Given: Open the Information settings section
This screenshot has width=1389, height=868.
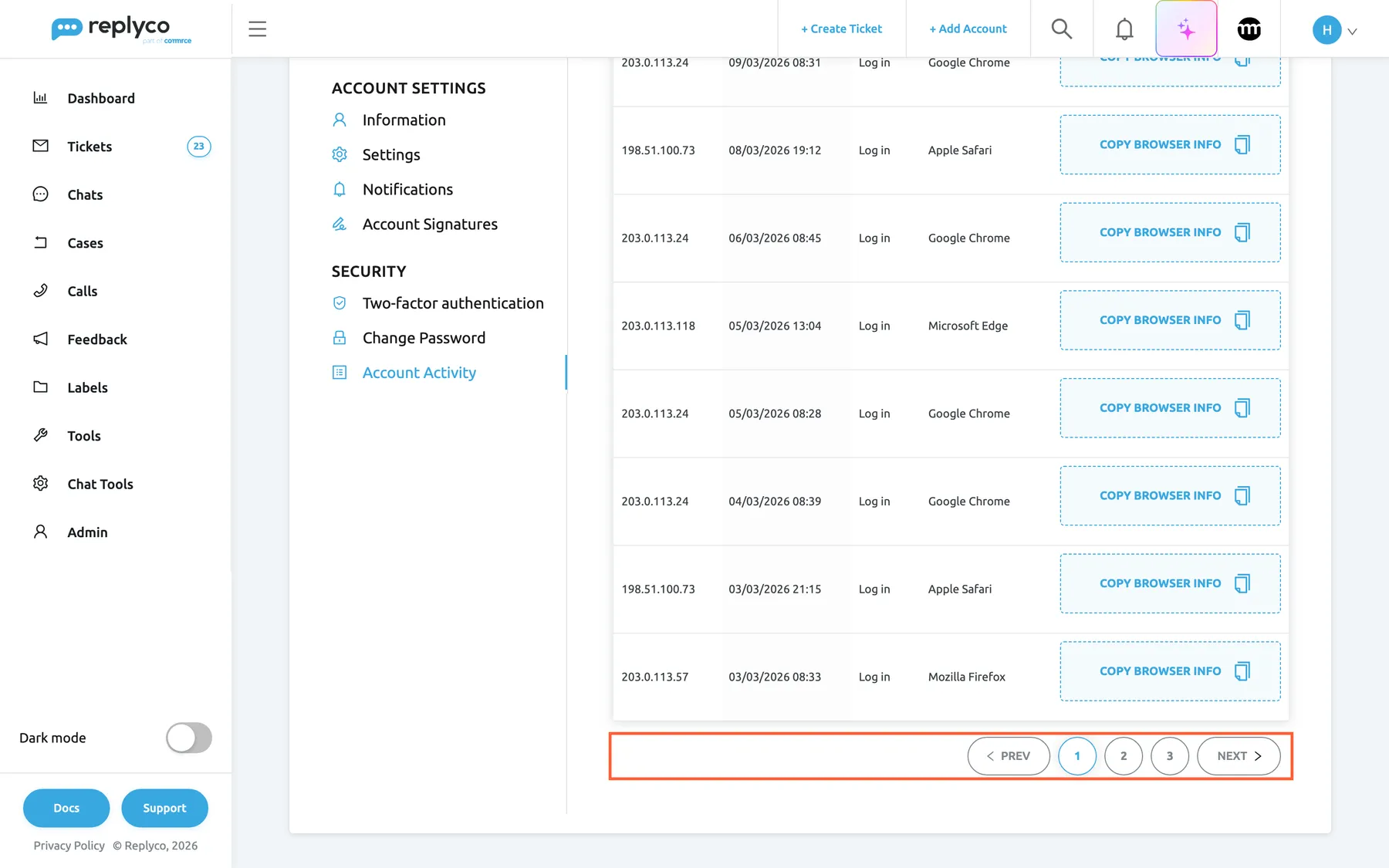Looking at the screenshot, I should click(x=404, y=120).
